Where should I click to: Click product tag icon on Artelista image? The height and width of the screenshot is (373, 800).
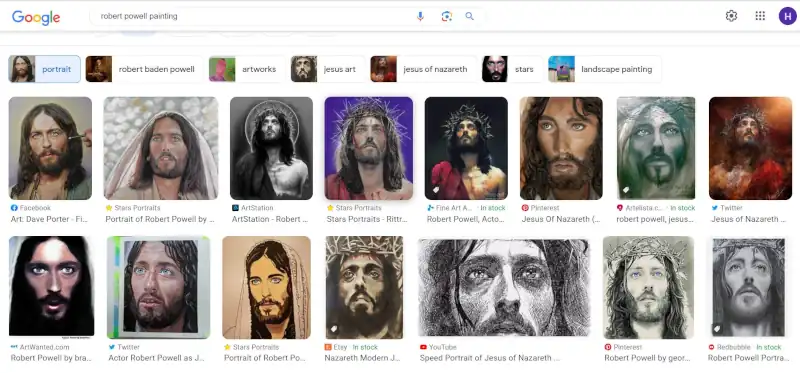626,190
